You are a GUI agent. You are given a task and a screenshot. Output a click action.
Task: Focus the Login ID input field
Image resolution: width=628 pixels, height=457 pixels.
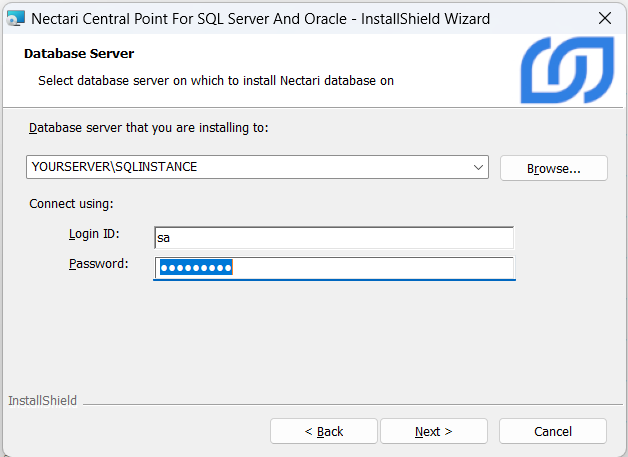coord(334,238)
